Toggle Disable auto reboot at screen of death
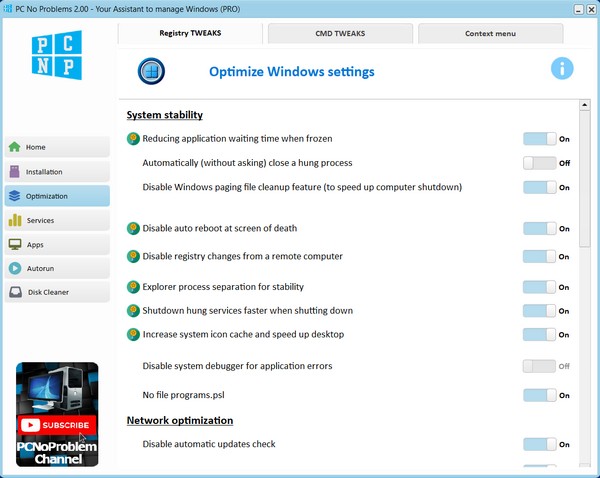The height and width of the screenshot is (478, 600). click(x=540, y=228)
